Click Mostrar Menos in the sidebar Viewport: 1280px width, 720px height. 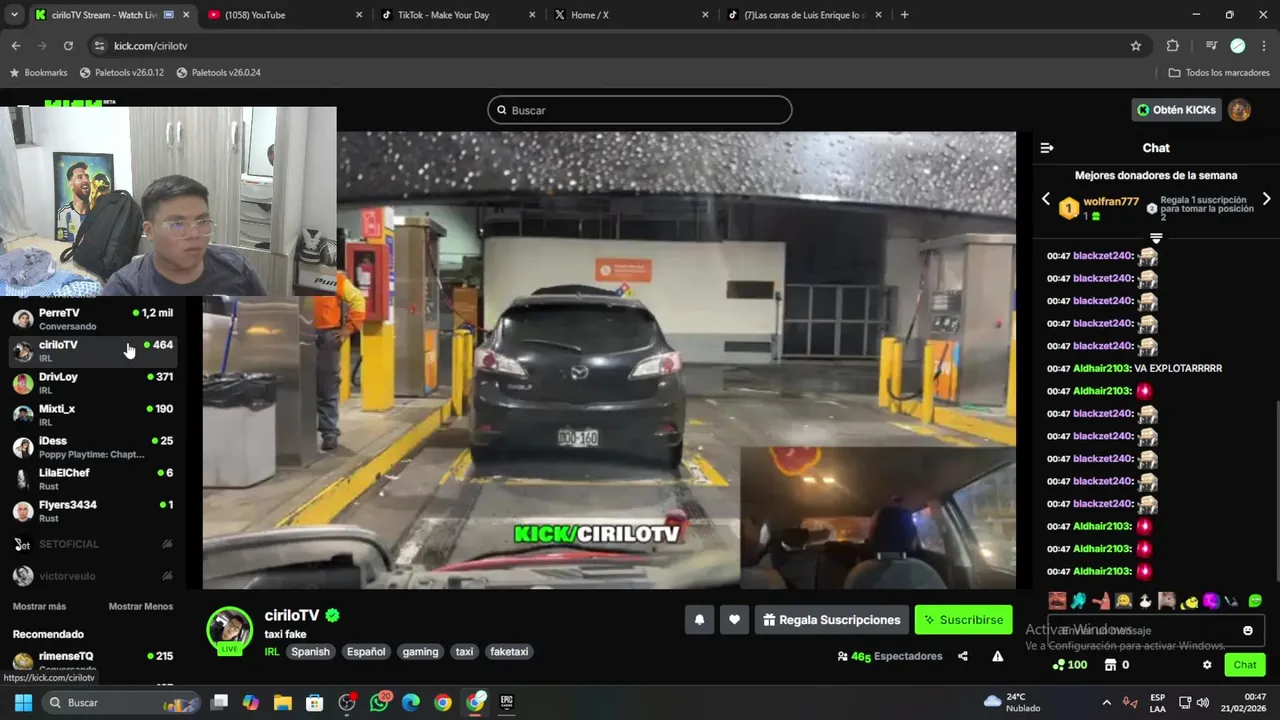(141, 606)
